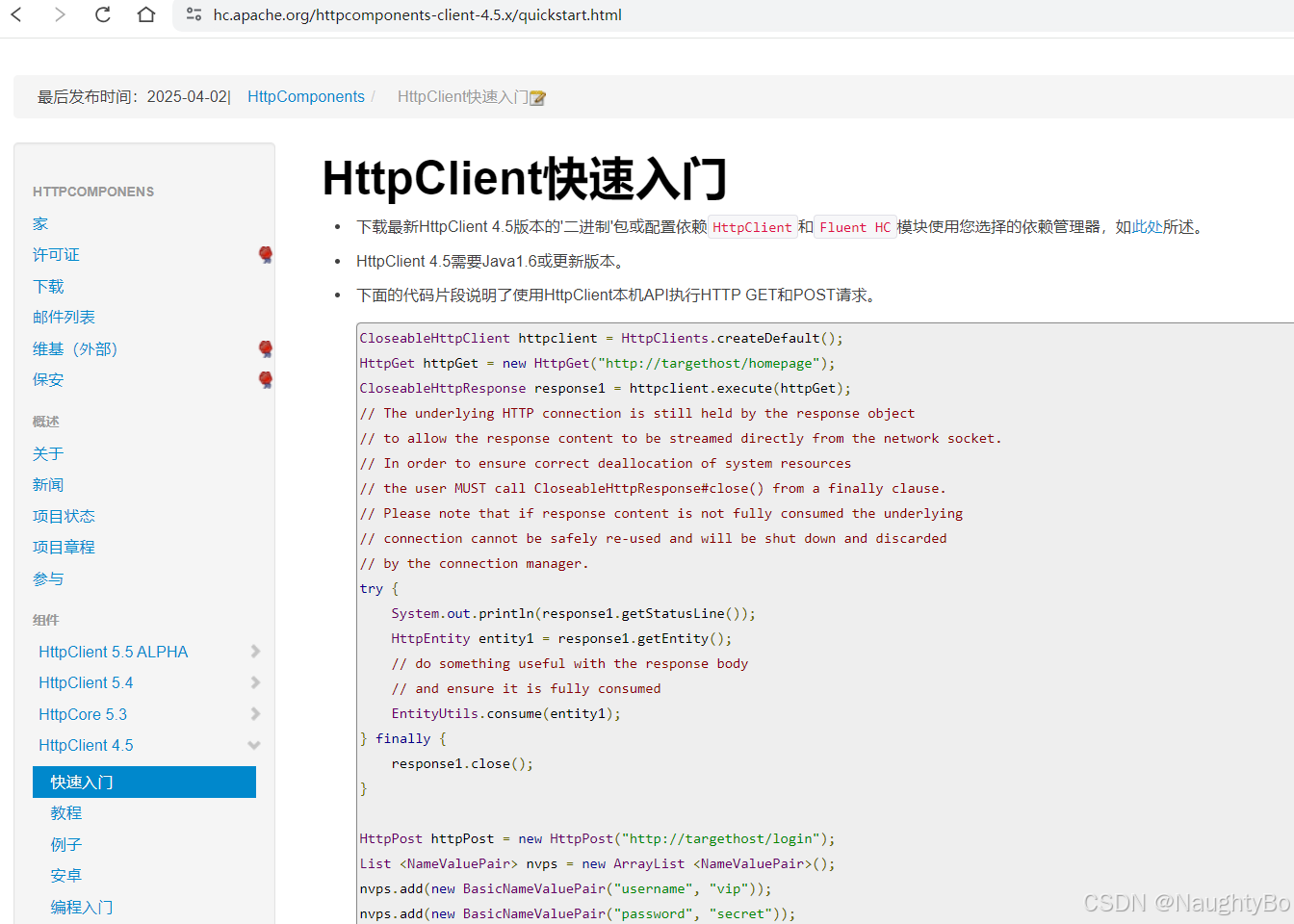Open 例子 submenu item
The image size is (1294, 924).
pos(66,844)
